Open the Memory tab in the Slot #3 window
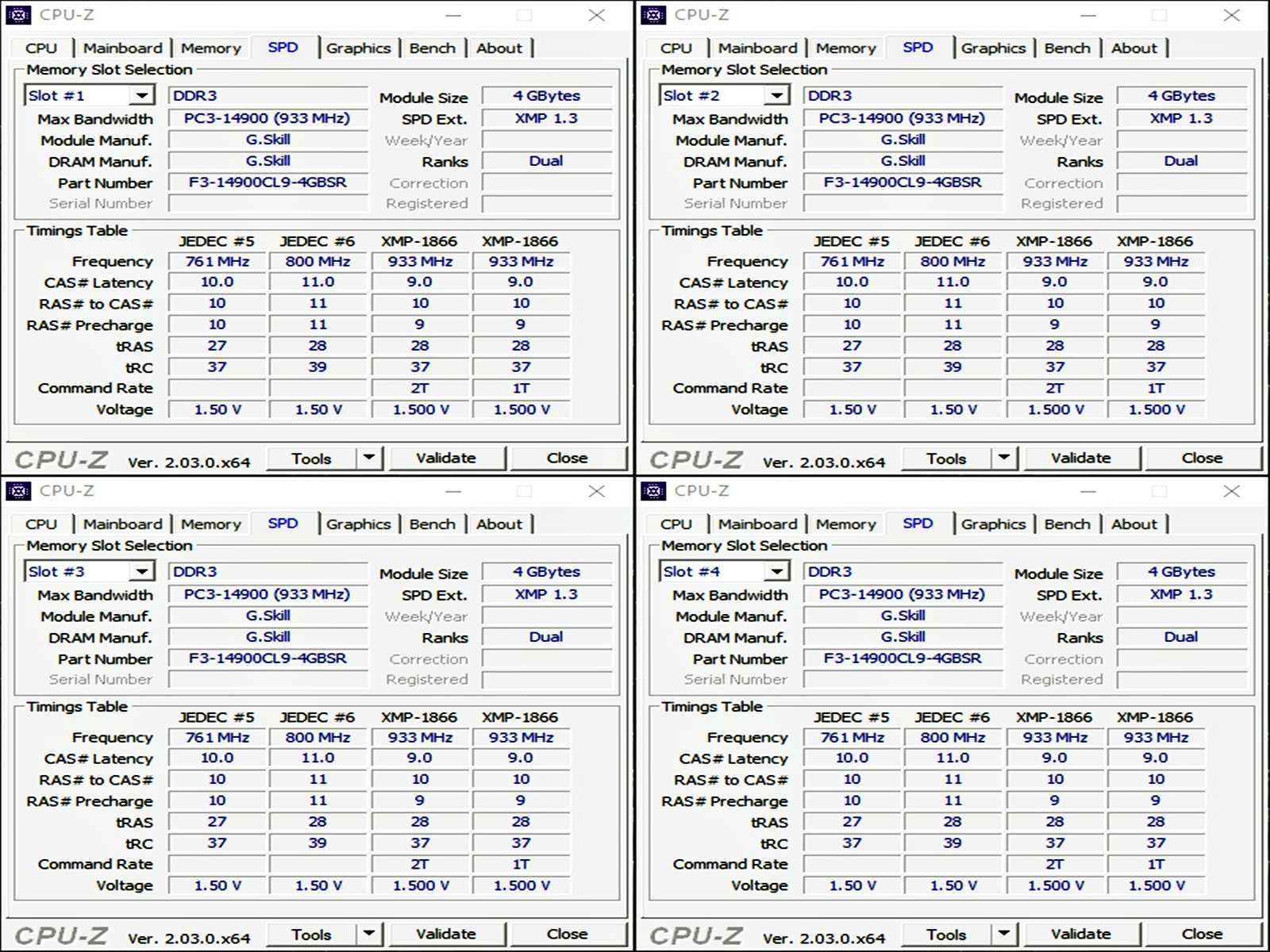 [211, 524]
